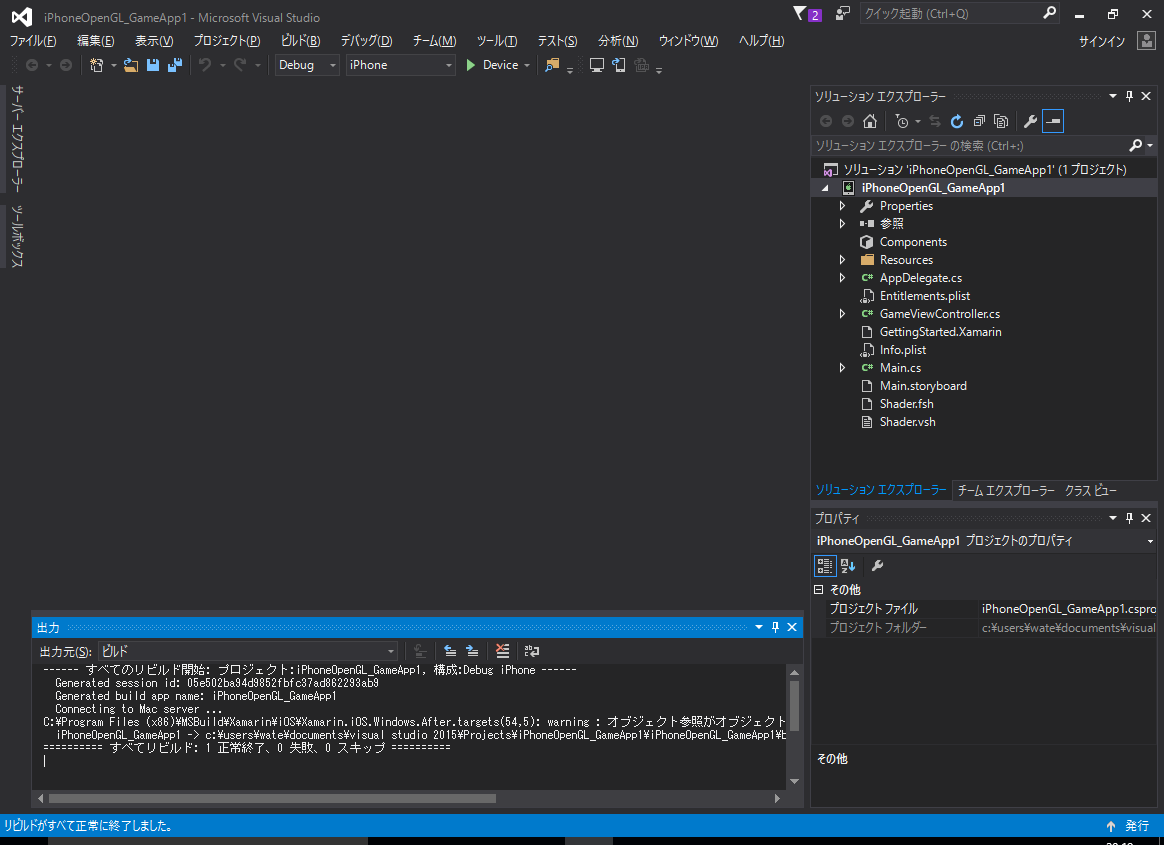
Task: Expand the 参照 references node
Action: pos(843,224)
